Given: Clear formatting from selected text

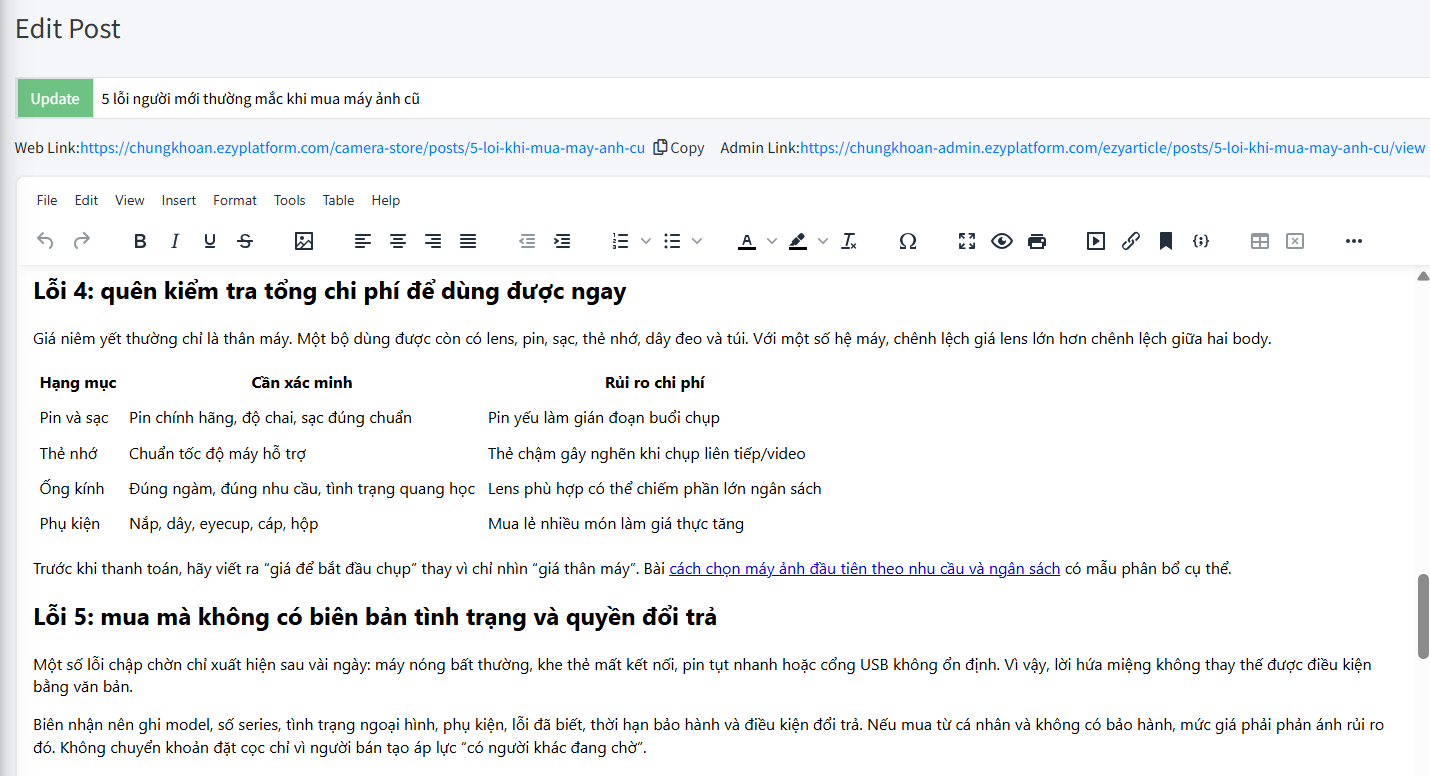Looking at the screenshot, I should [x=849, y=241].
